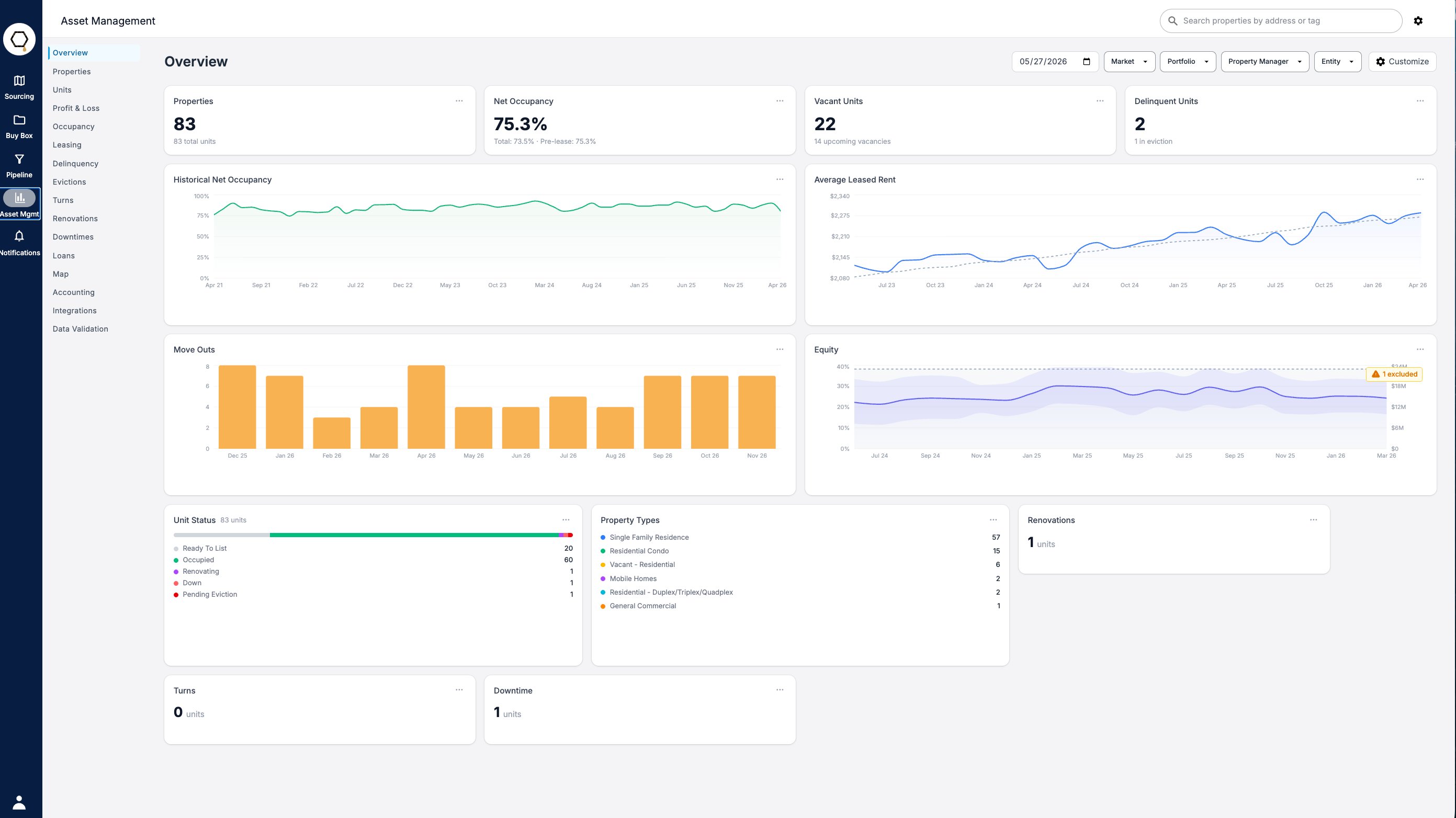The height and width of the screenshot is (818, 1456).
Task: Open Delinquency page link
Action: 75,164
